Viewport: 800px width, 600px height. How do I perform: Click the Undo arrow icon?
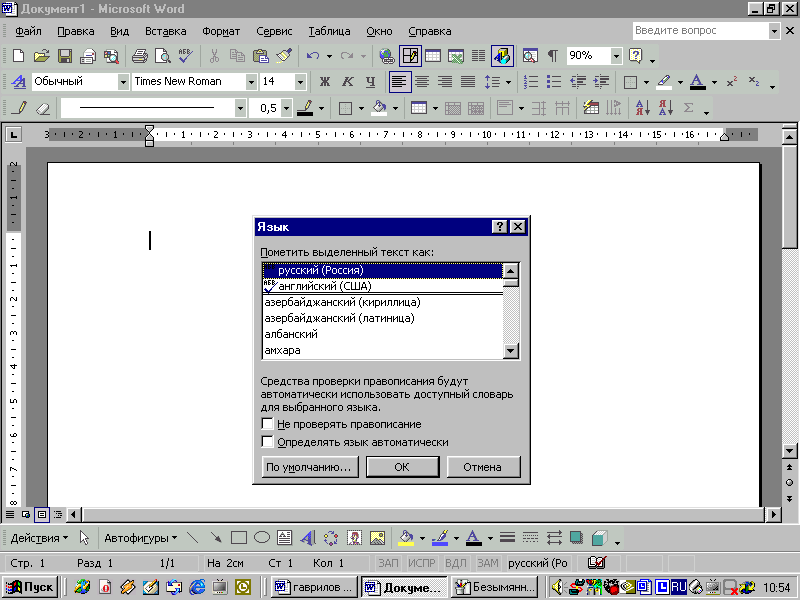(x=313, y=56)
